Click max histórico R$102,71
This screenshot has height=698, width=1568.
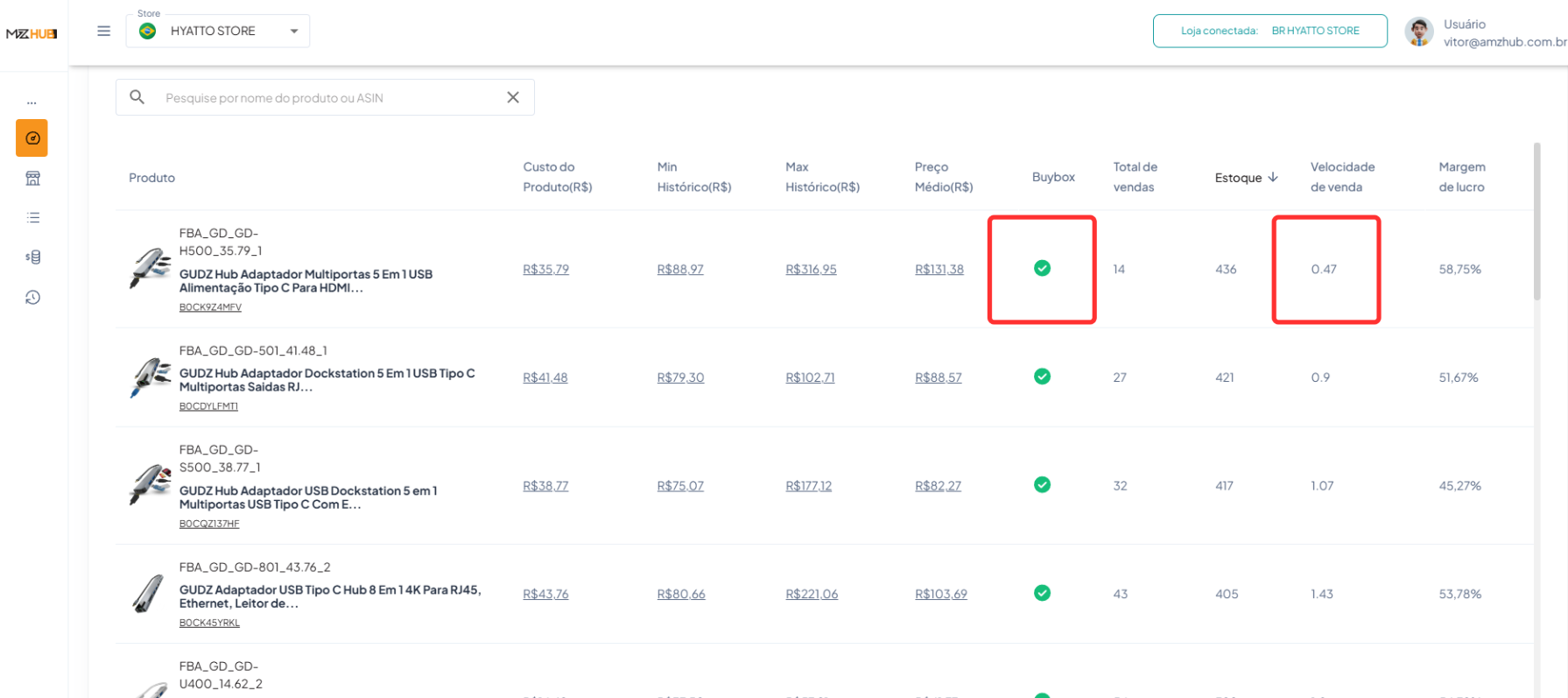pos(810,377)
